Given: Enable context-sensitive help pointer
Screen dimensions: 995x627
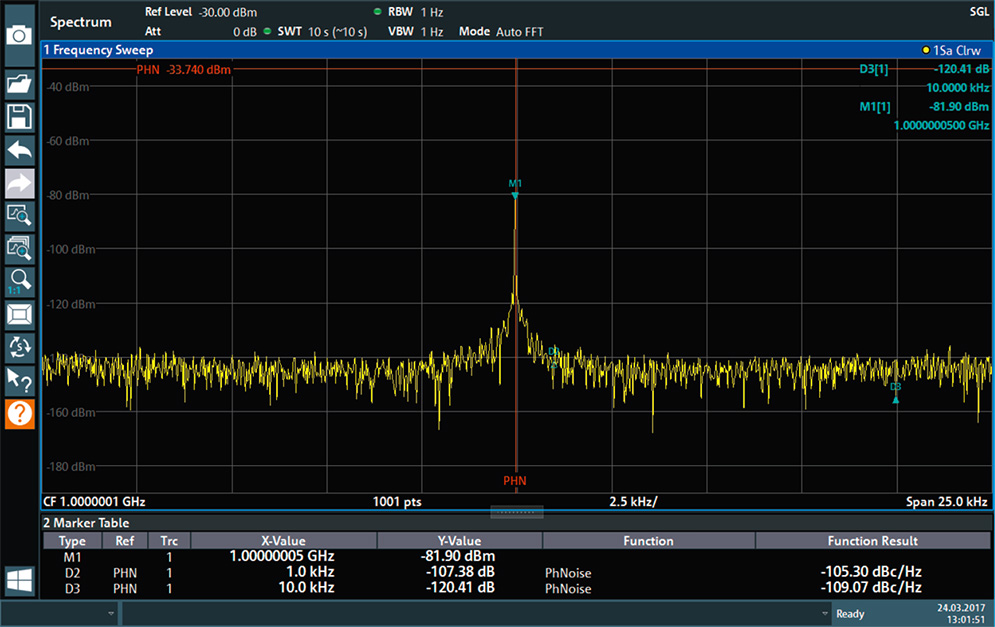Looking at the screenshot, I should [x=20, y=379].
